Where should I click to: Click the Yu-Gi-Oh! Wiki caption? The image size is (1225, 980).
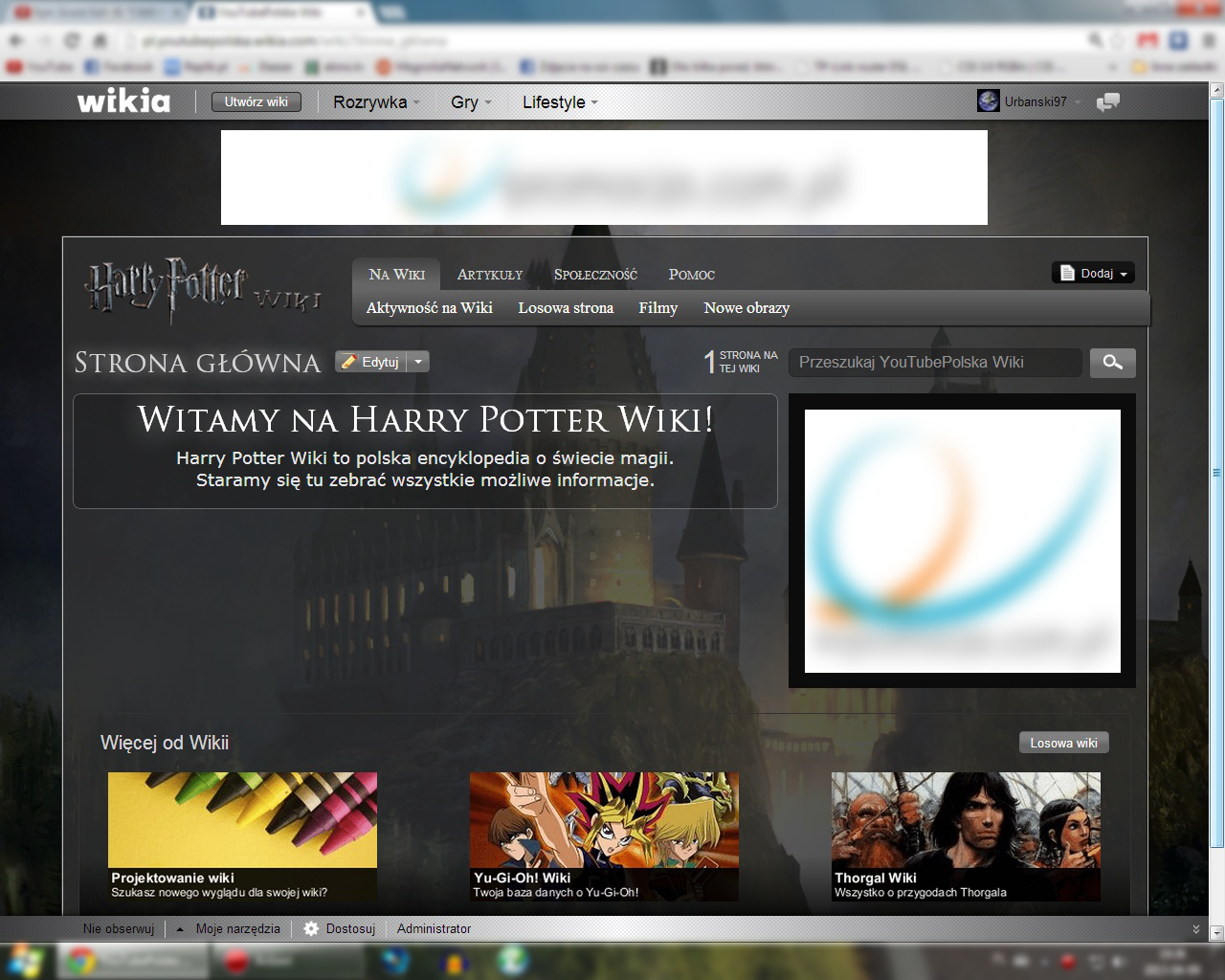[522, 878]
